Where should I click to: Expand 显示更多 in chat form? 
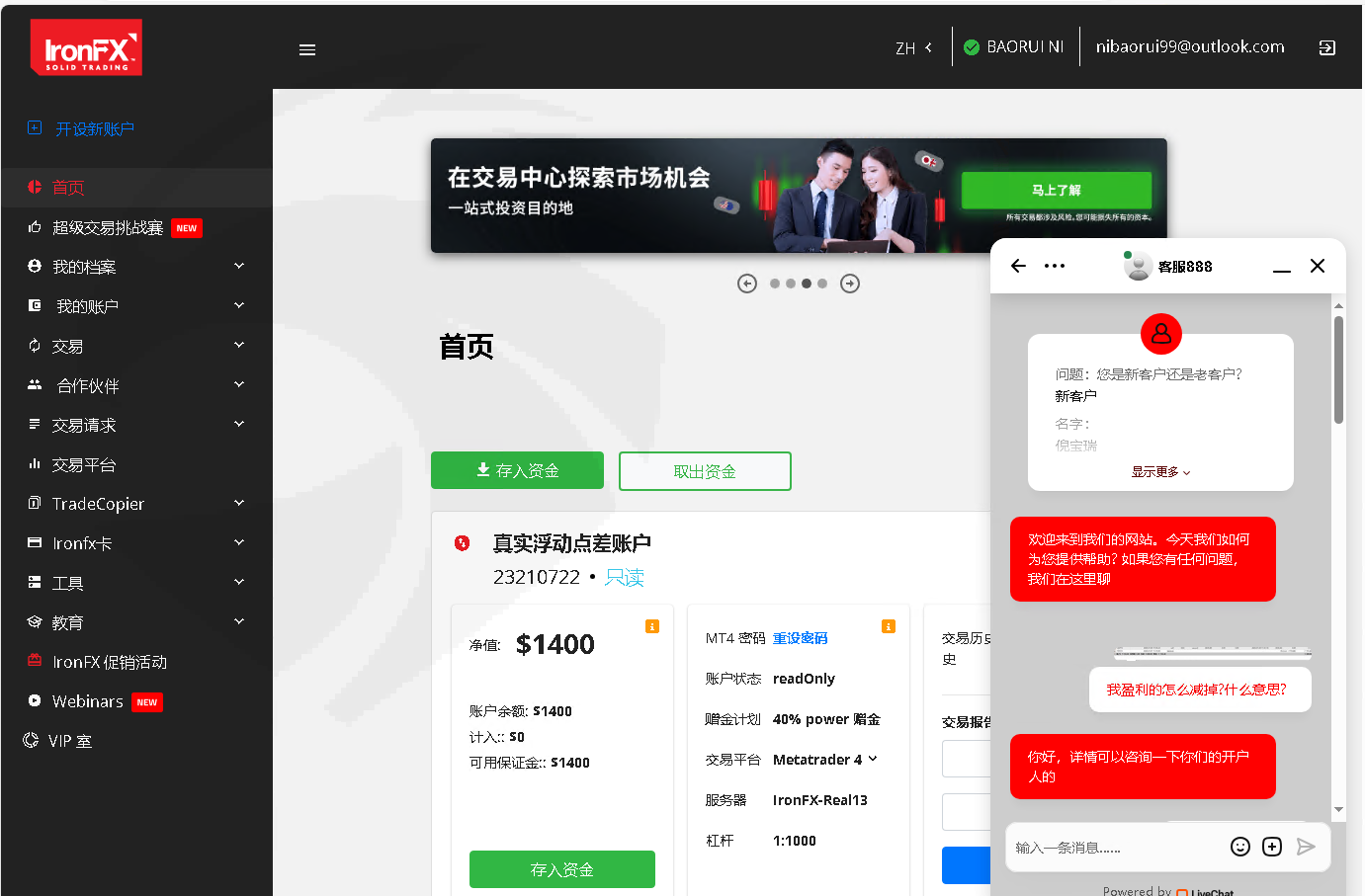(1160, 472)
